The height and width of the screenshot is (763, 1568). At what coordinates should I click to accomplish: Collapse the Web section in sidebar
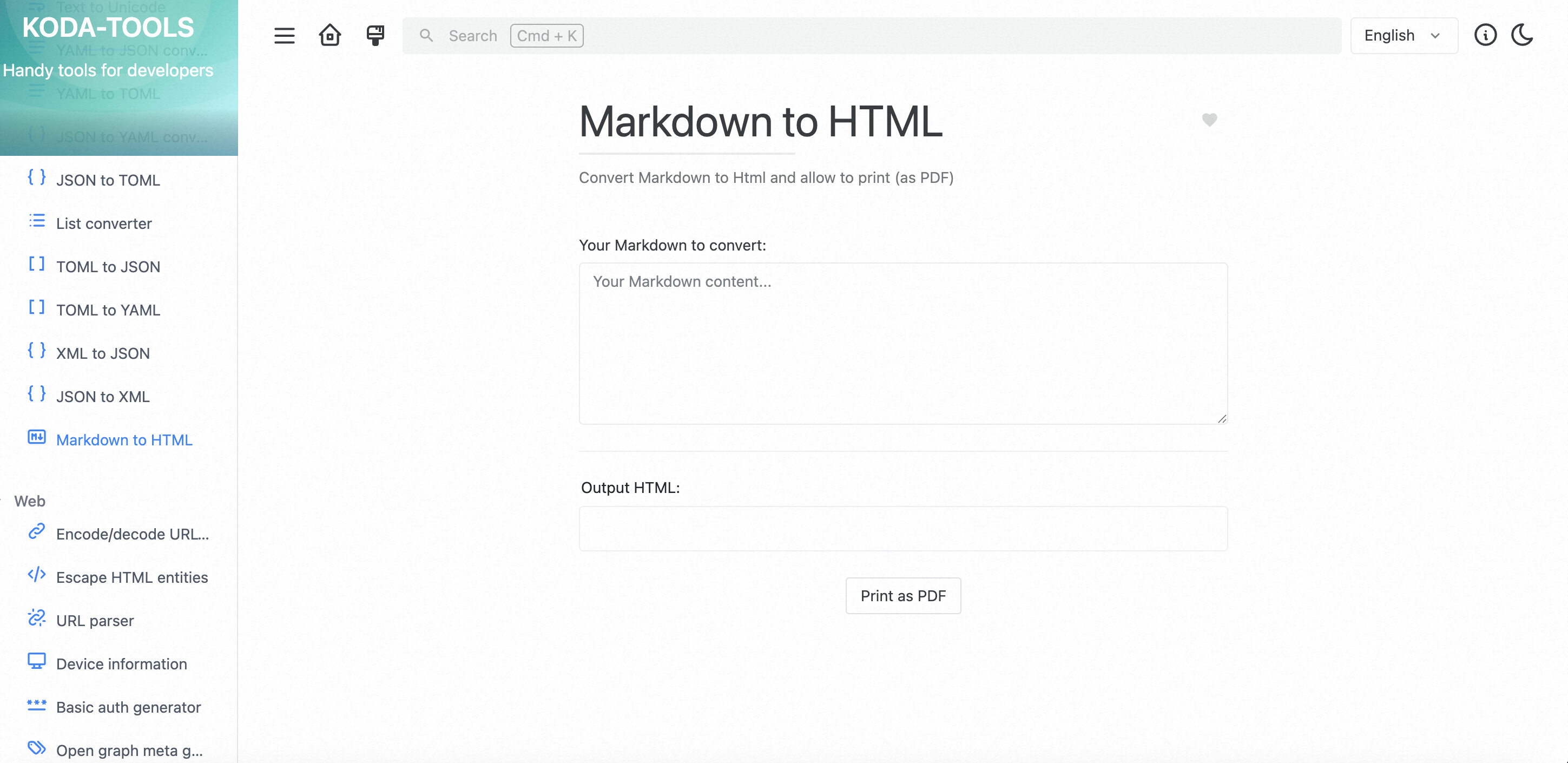[30, 501]
